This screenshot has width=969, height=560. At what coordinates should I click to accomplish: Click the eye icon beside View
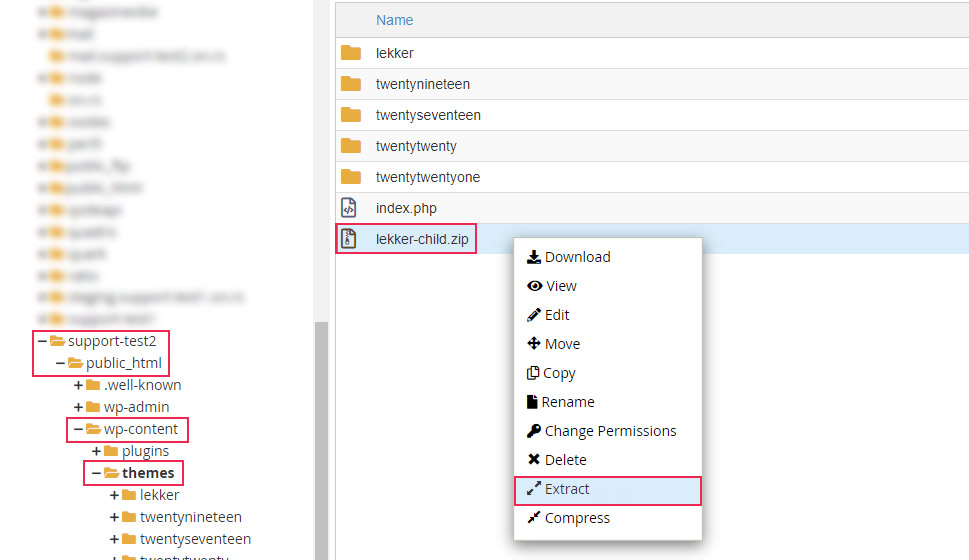tap(535, 286)
